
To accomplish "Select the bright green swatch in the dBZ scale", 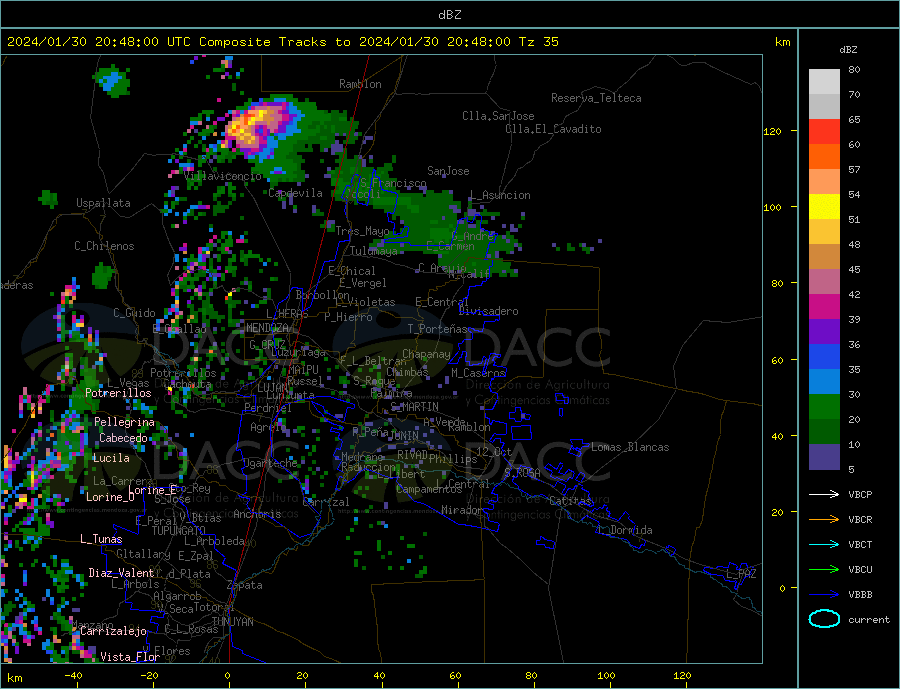I will 824,407.
